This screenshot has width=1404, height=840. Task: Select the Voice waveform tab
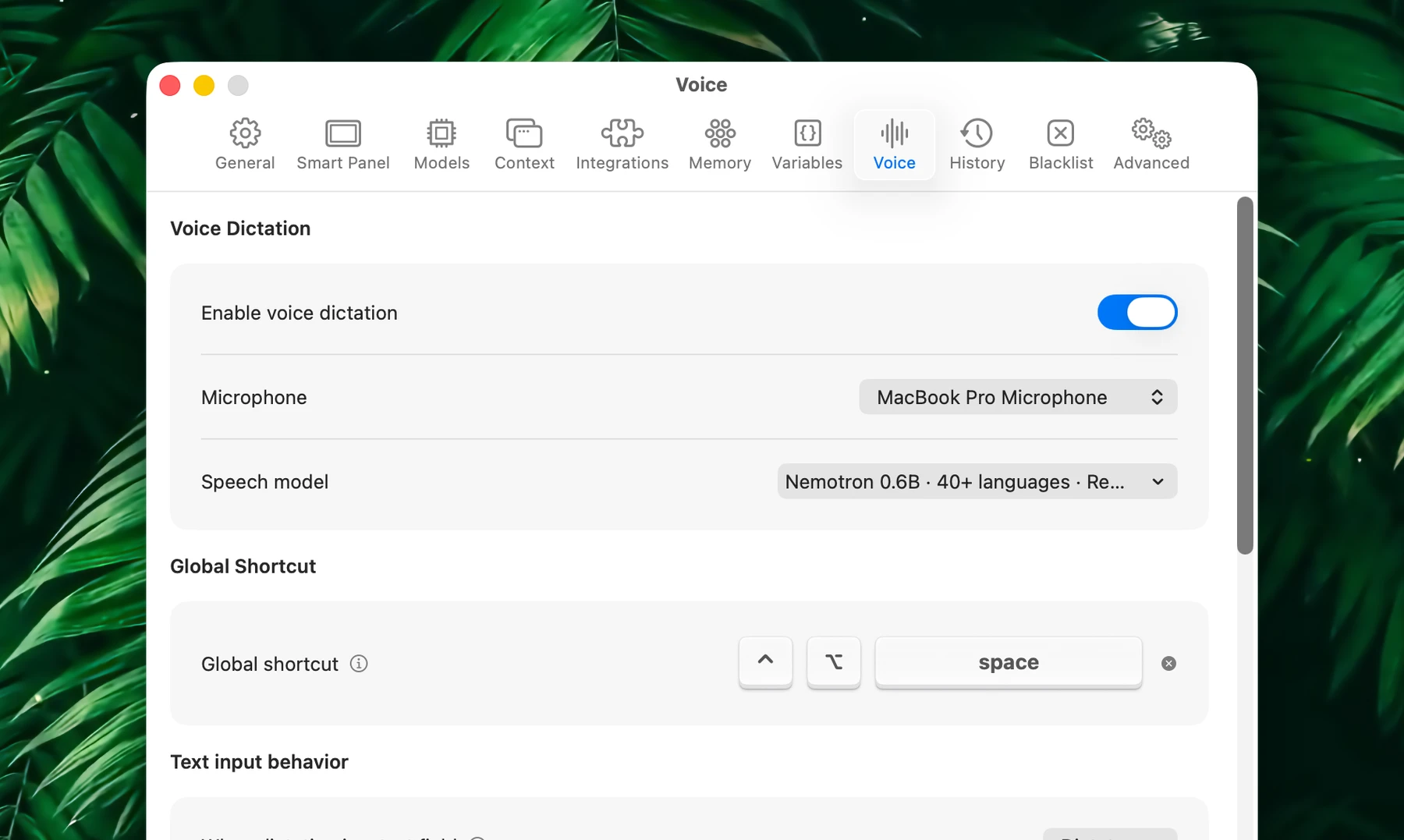(895, 145)
